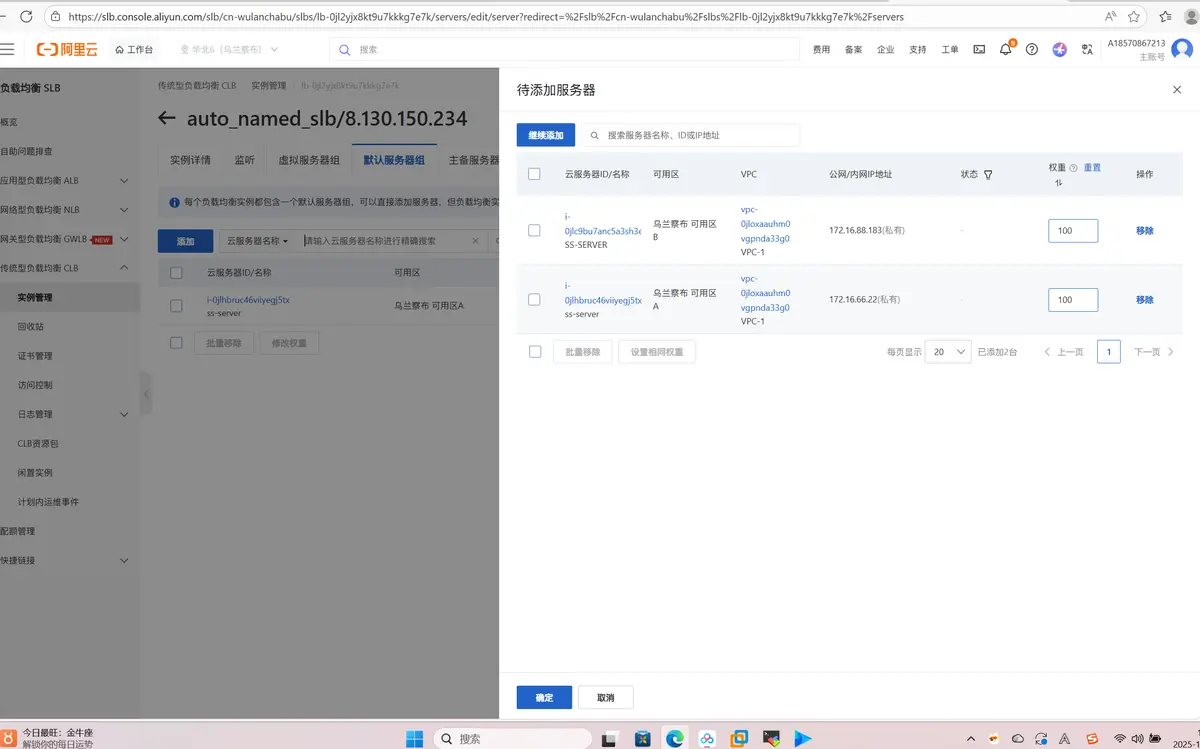Select the 默认服务器组 tab
The height and width of the screenshot is (749, 1200).
point(394,160)
